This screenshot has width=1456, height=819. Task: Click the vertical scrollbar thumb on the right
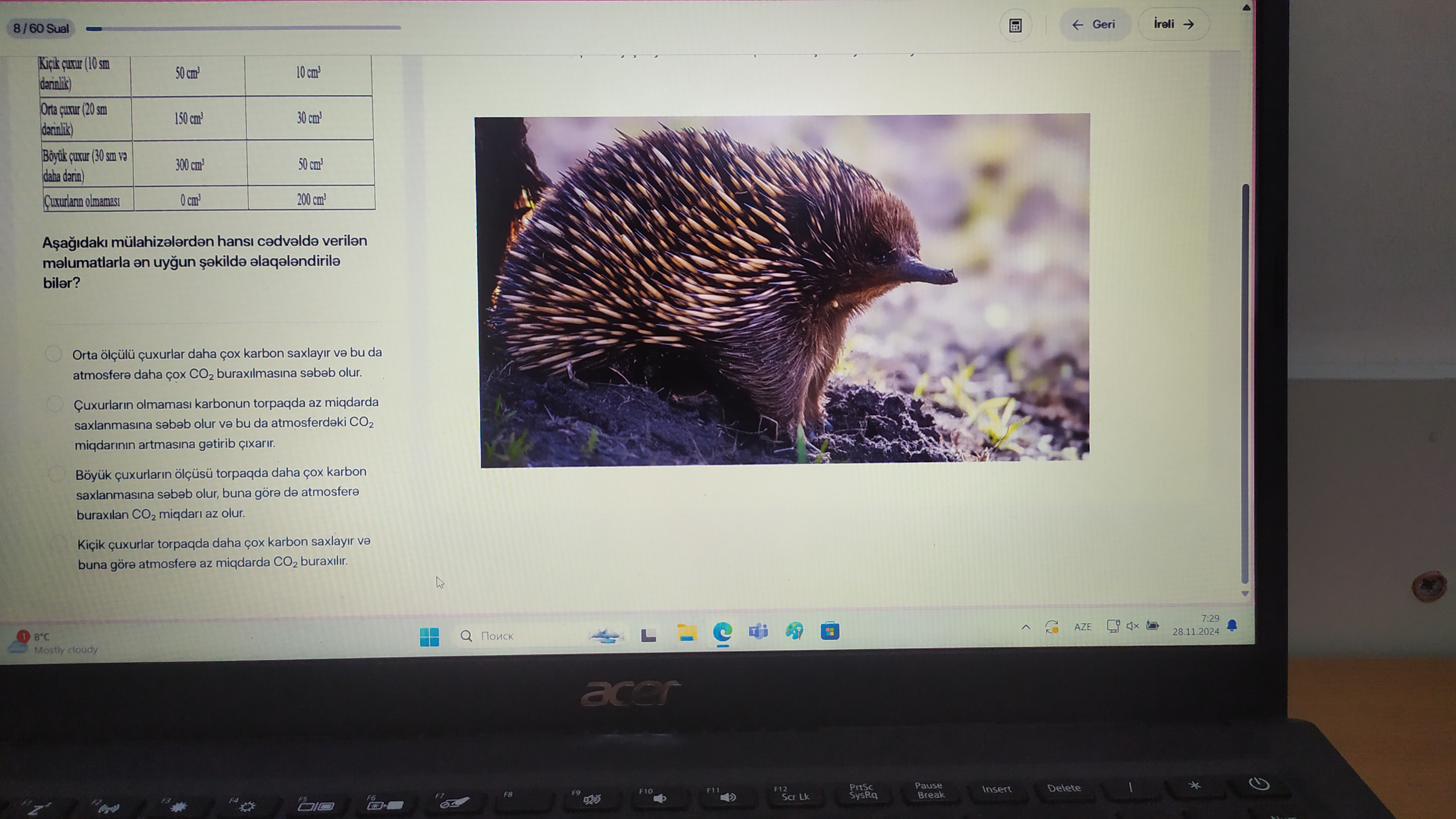click(x=1245, y=383)
